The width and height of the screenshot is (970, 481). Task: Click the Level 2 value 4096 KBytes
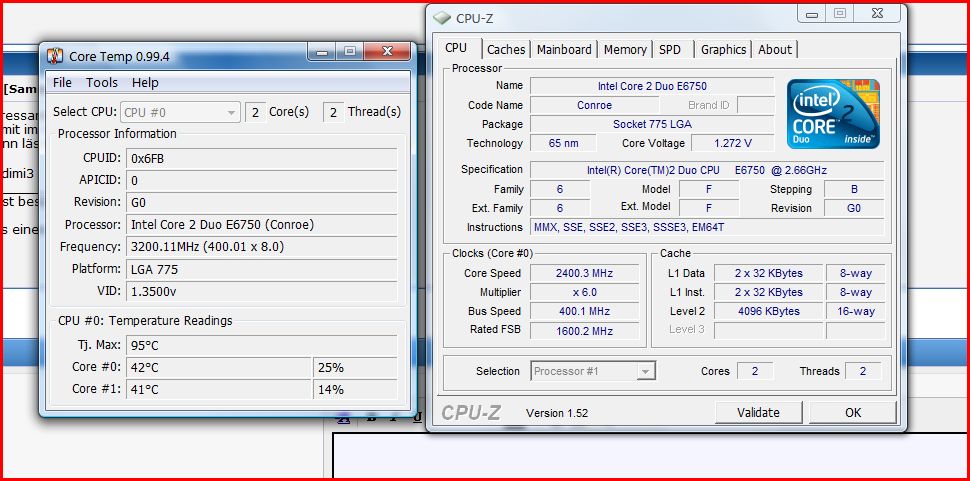[x=769, y=312]
